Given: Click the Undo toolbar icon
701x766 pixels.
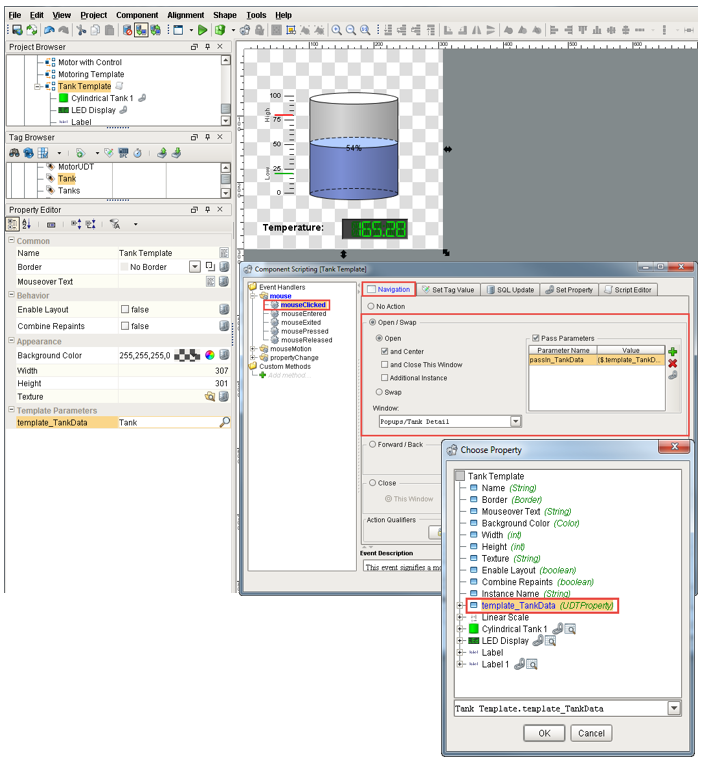Looking at the screenshot, I should click(x=49, y=30).
